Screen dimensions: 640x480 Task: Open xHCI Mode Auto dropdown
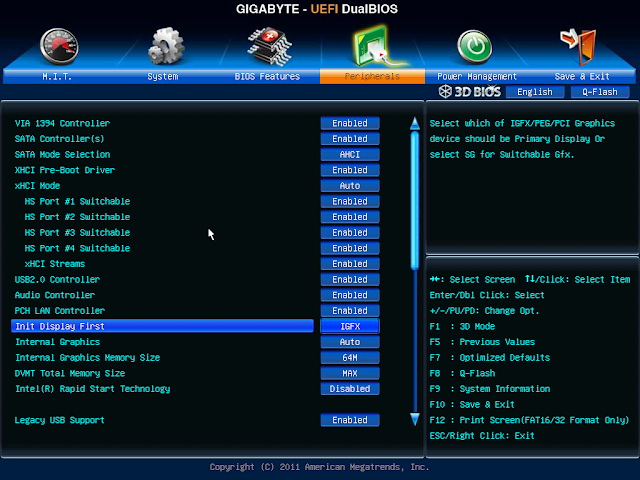click(350, 186)
